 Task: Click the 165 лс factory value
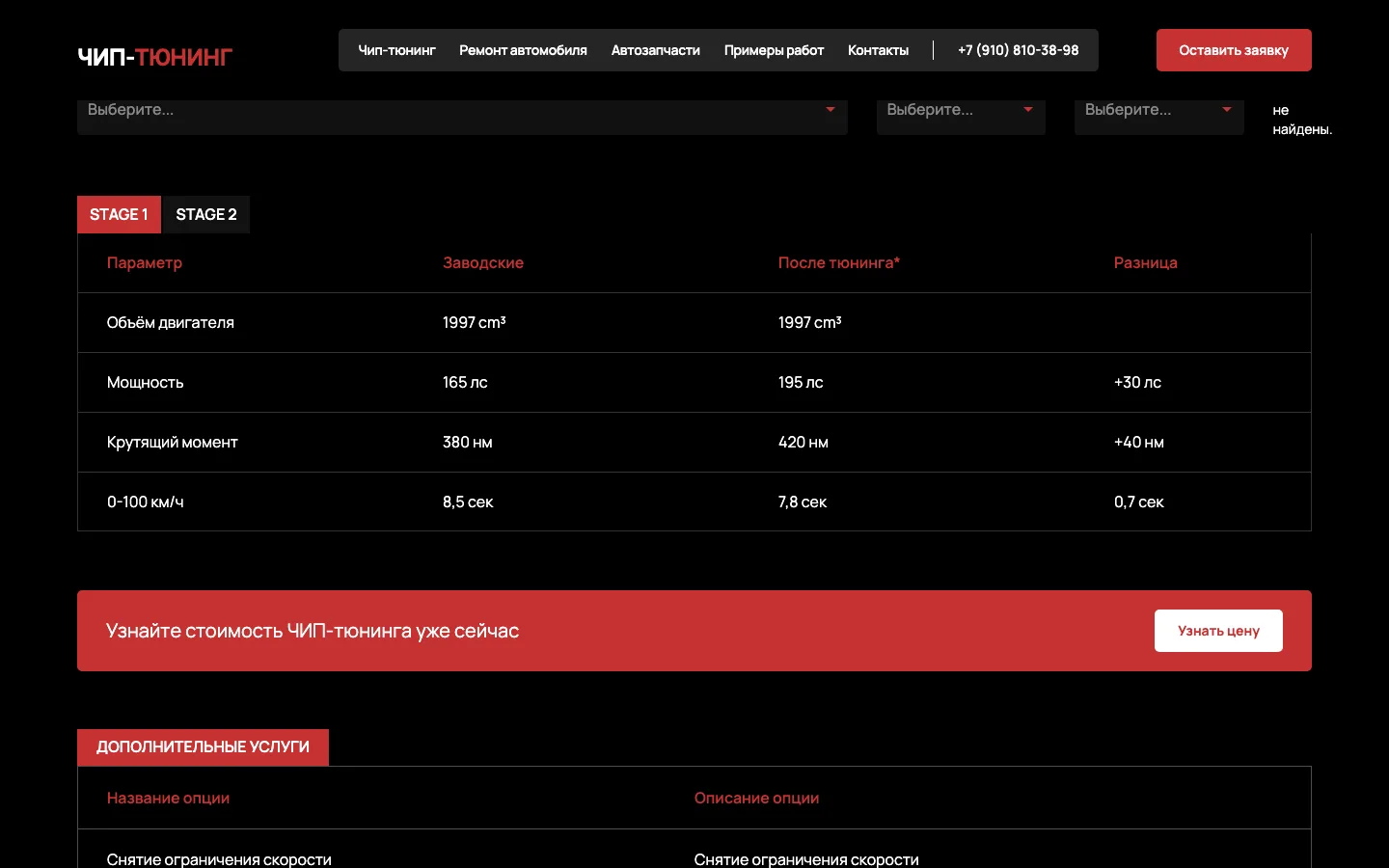pyautogui.click(x=465, y=382)
